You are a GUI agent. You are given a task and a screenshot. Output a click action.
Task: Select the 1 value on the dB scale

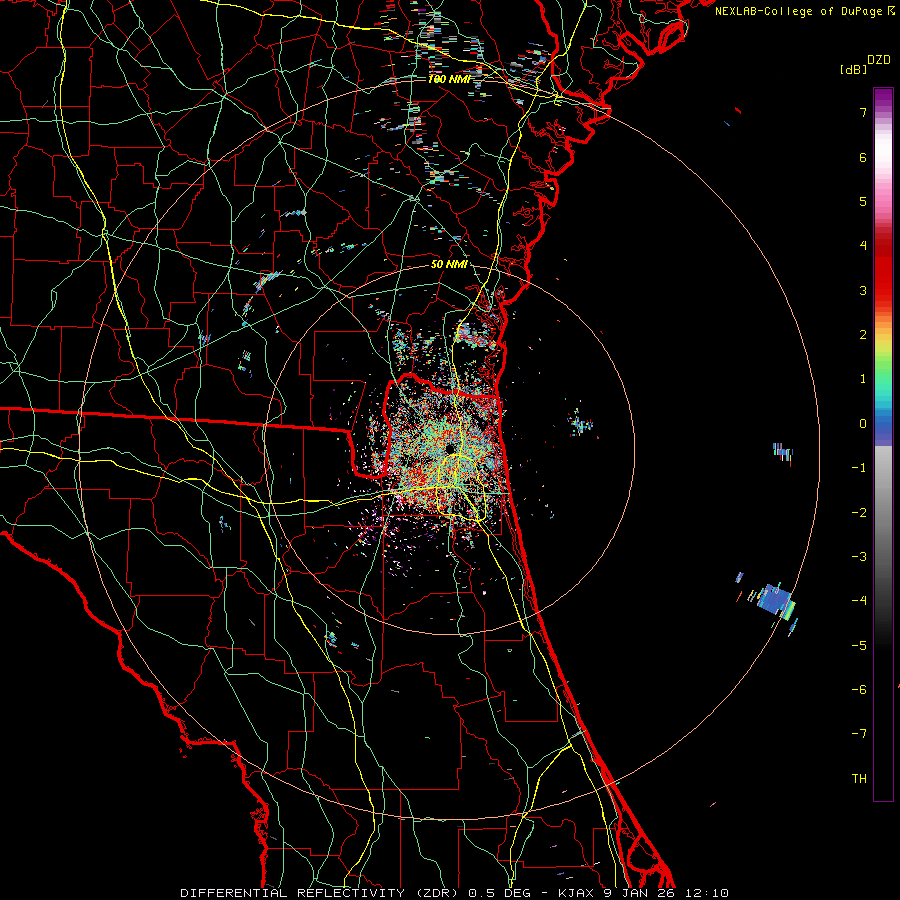point(863,379)
